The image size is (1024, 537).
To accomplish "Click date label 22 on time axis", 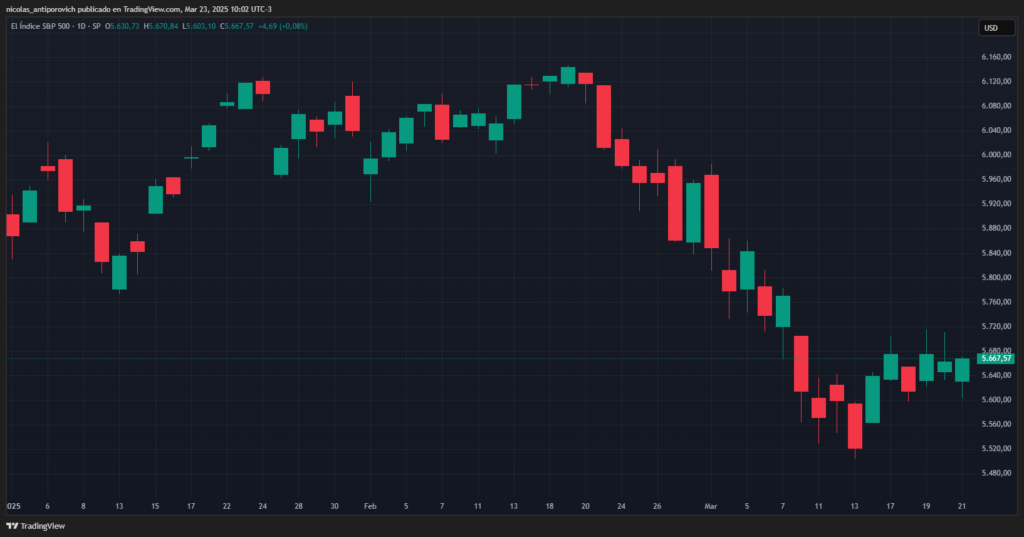I will [227, 506].
